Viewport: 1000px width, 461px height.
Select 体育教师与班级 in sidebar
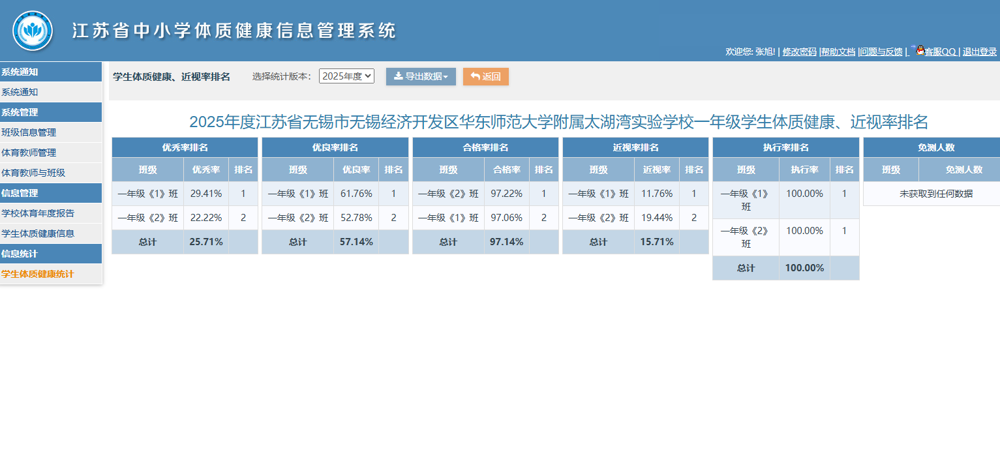pyautogui.click(x=33, y=173)
